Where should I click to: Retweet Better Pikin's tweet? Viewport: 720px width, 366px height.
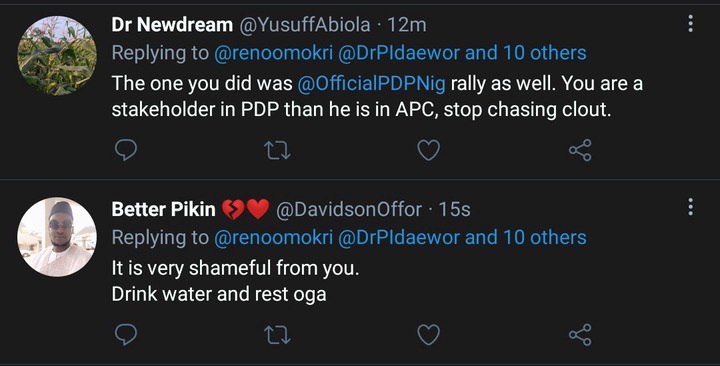278,334
